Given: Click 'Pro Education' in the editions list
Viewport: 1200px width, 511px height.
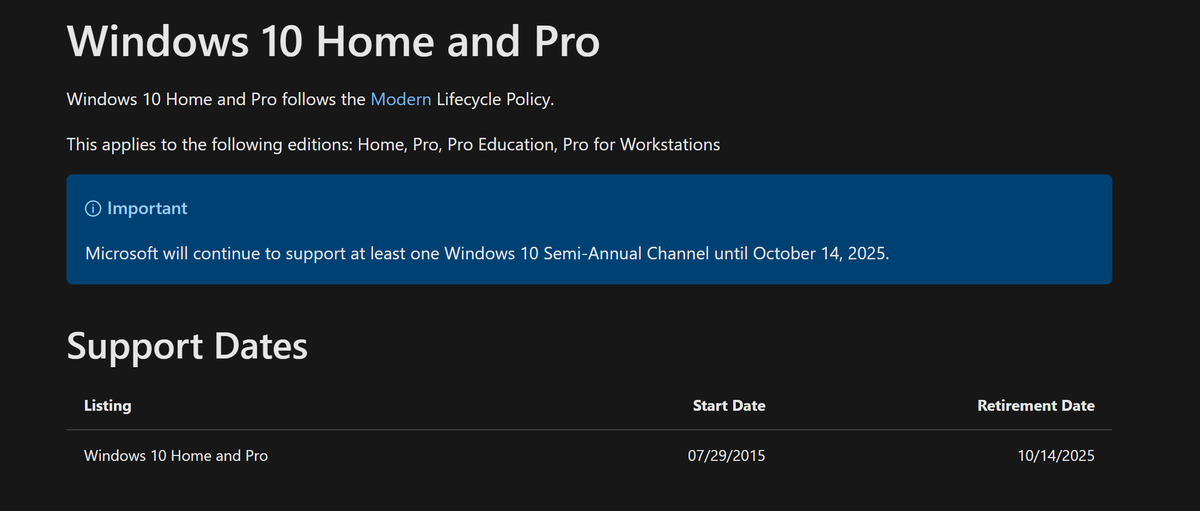Looking at the screenshot, I should pos(500,144).
